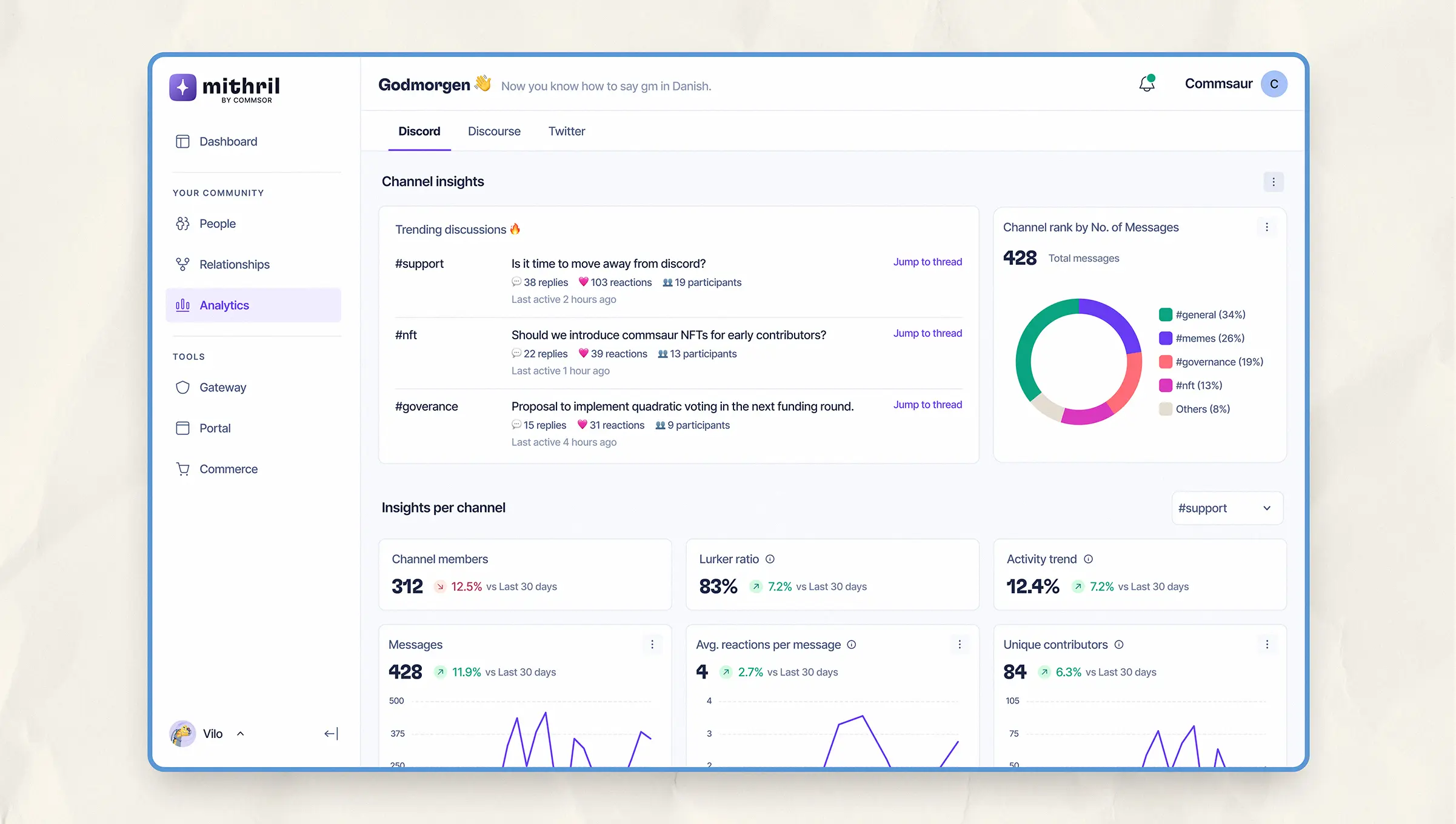Viewport: 1456px width, 824px height.
Task: Switch to the Twitter tab
Action: click(567, 131)
